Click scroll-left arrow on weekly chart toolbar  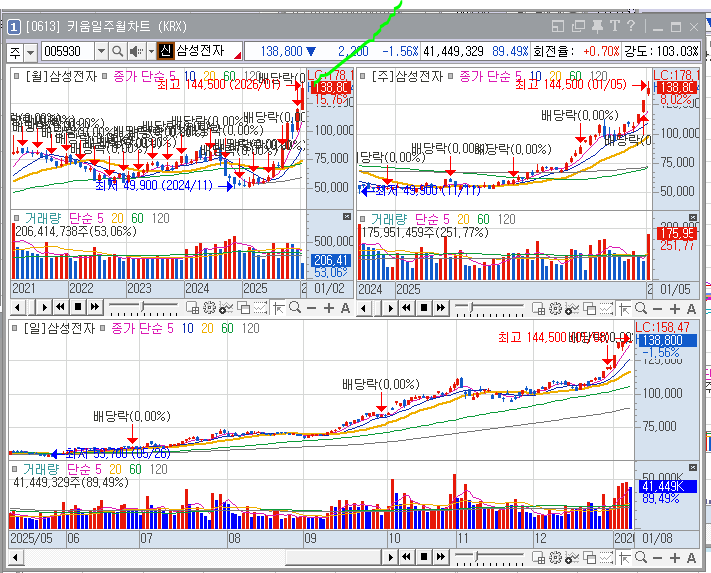pyautogui.click(x=363, y=309)
